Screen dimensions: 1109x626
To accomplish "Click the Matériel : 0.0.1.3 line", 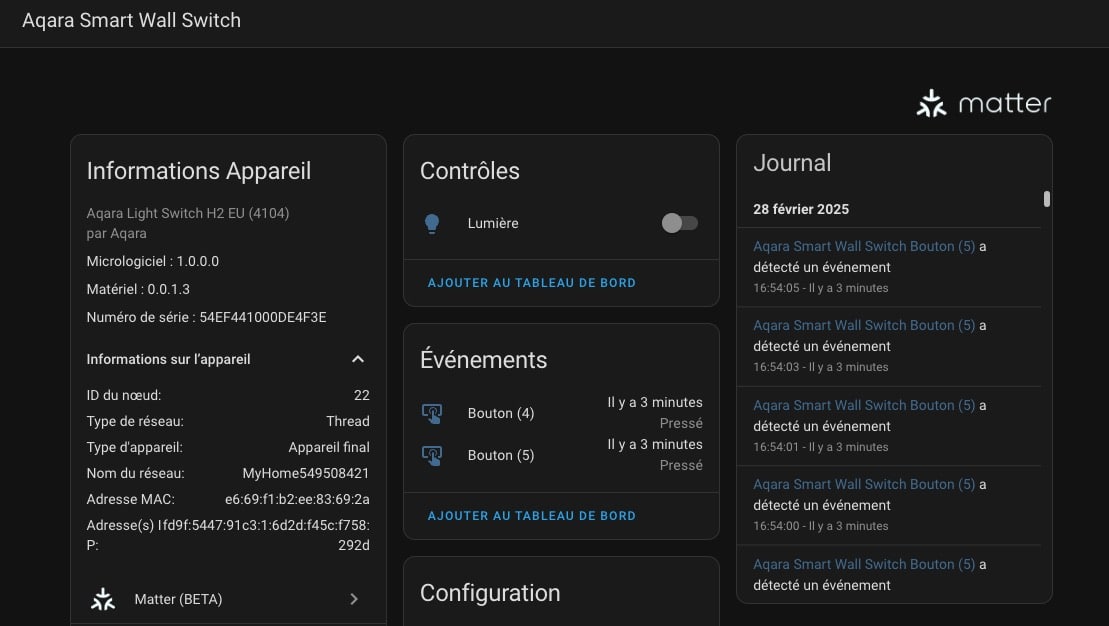I will [x=138, y=289].
